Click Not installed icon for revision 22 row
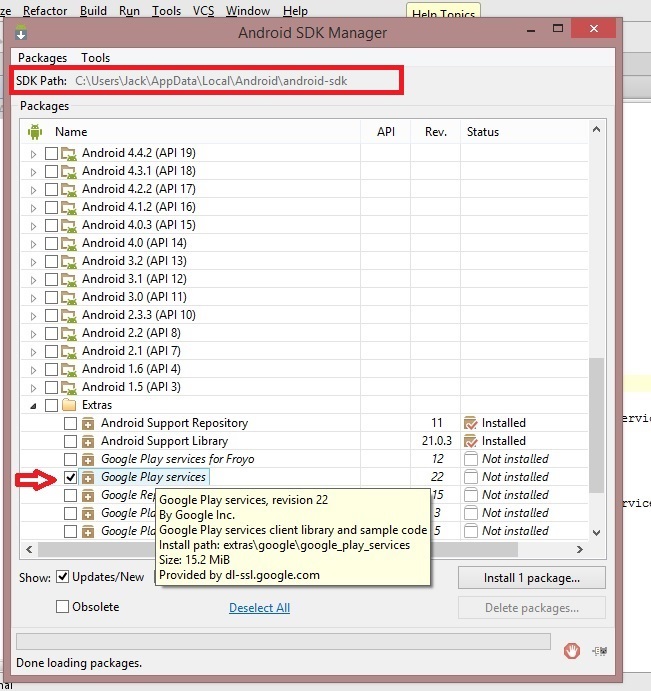The width and height of the screenshot is (651, 691). tap(471, 477)
